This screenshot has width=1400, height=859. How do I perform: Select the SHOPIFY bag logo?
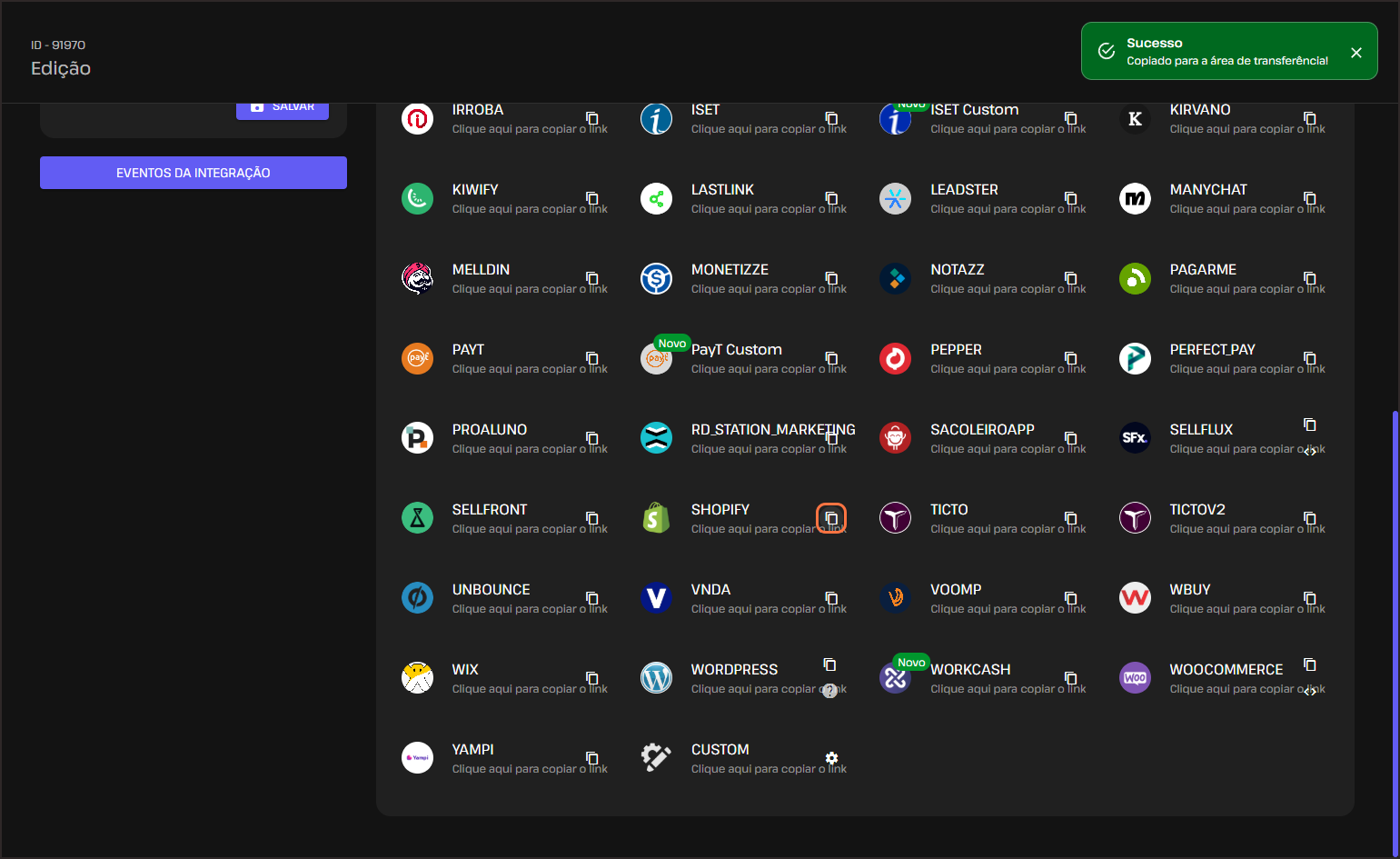(x=656, y=518)
